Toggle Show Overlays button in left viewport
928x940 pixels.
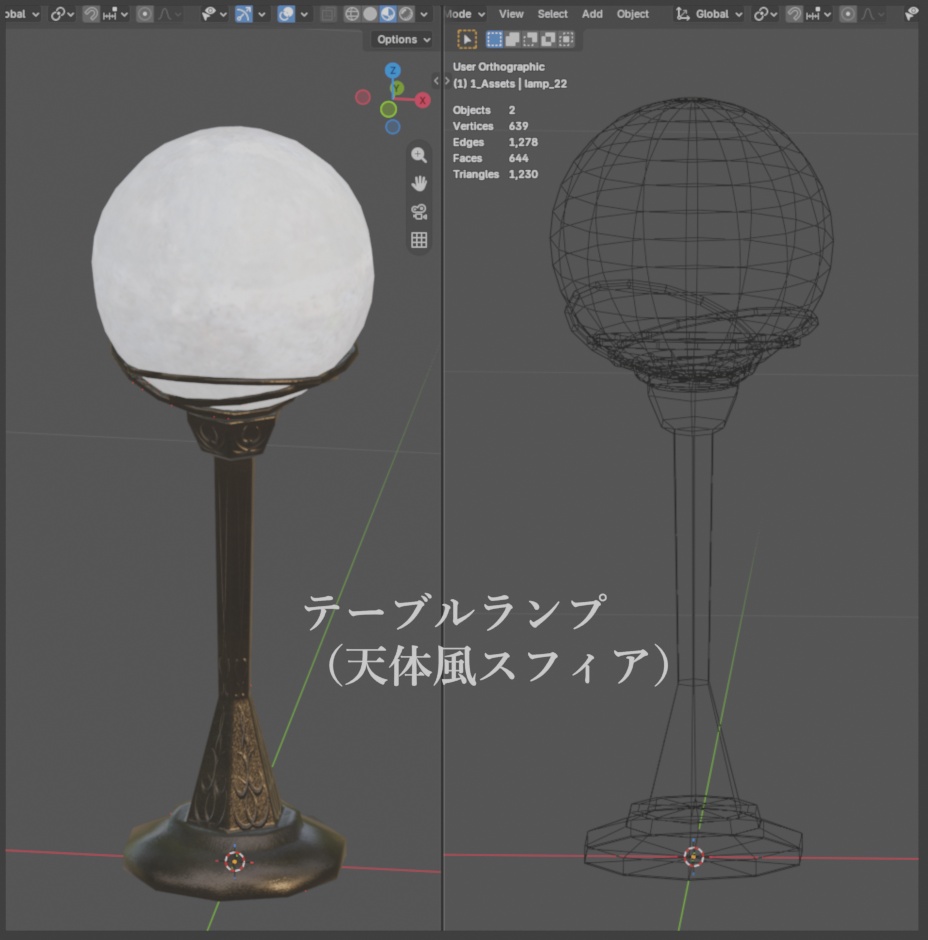tap(286, 14)
